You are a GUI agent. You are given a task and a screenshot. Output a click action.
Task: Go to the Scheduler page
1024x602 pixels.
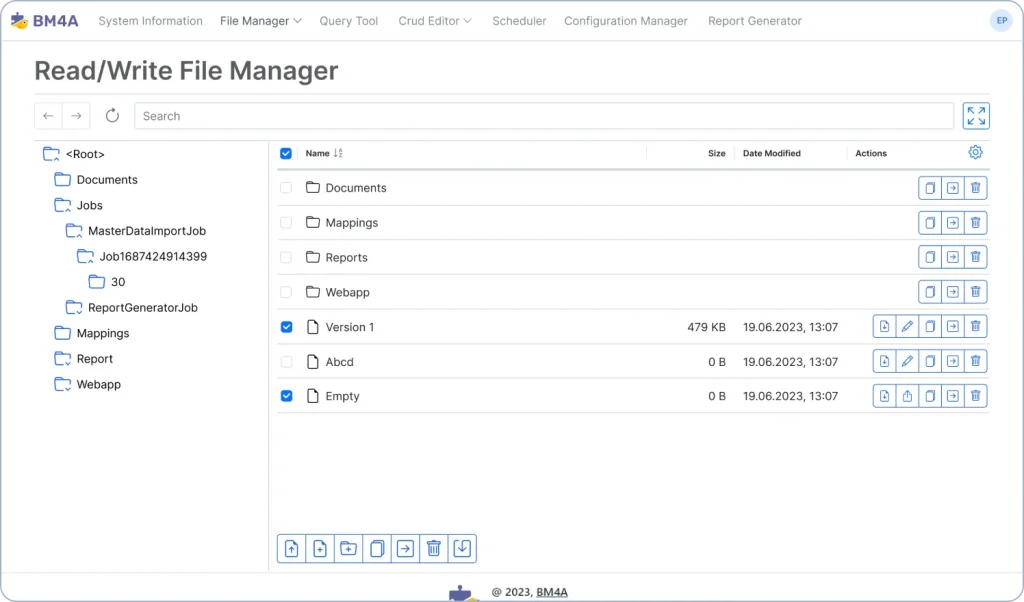(519, 21)
